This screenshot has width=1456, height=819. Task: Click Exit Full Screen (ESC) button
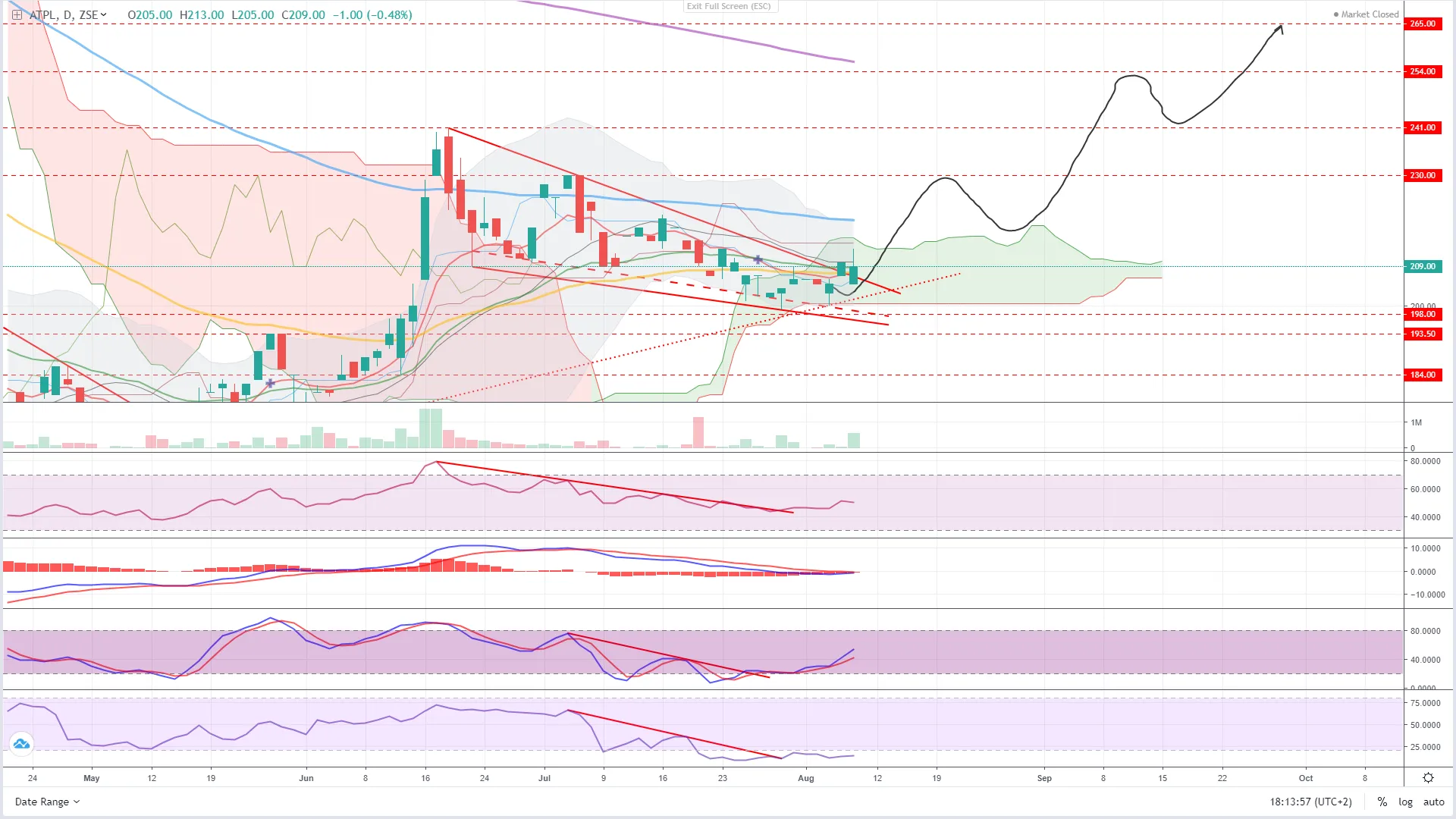729,6
